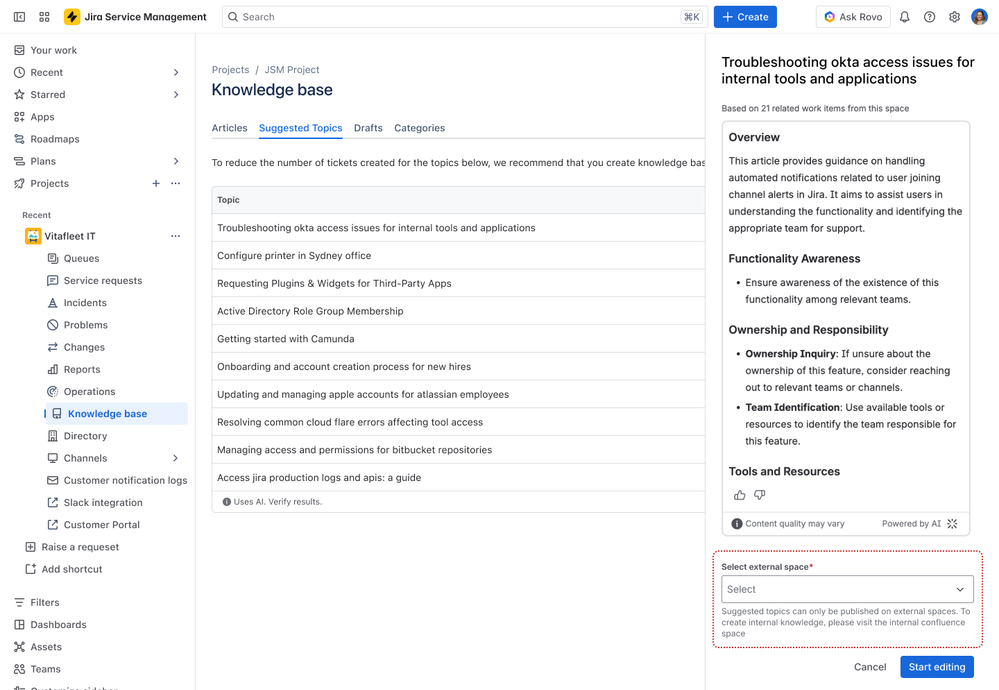
Task: Select Updating and managing apple accounts topic
Action: [x=459, y=394]
